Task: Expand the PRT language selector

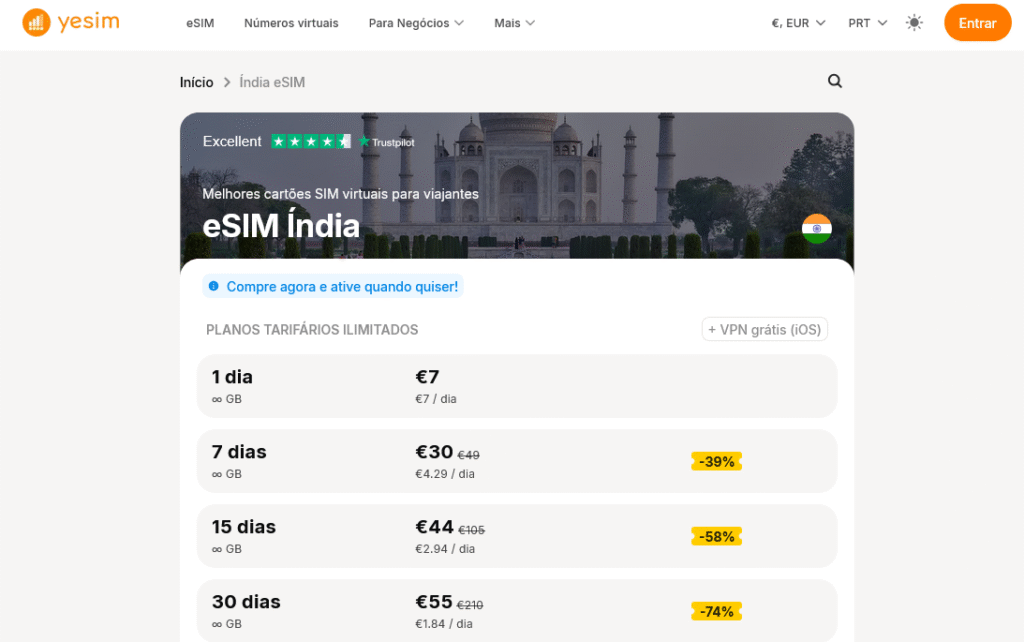Action: click(x=867, y=23)
